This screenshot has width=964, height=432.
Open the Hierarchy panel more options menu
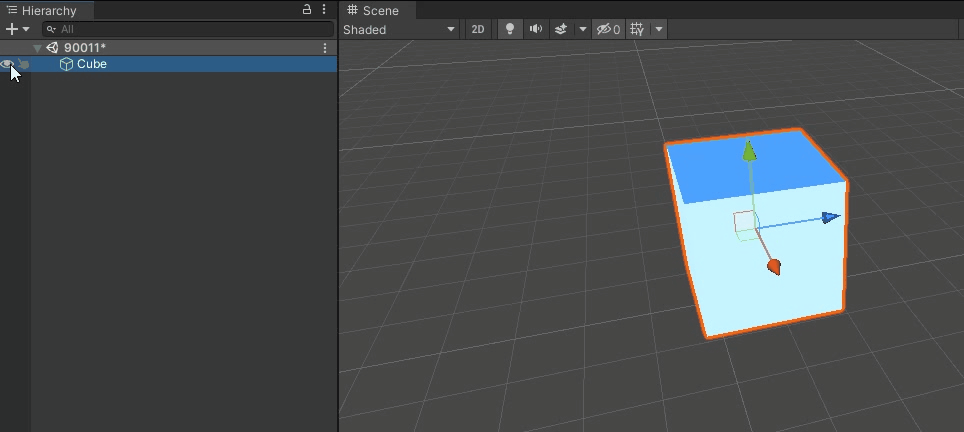(324, 9)
